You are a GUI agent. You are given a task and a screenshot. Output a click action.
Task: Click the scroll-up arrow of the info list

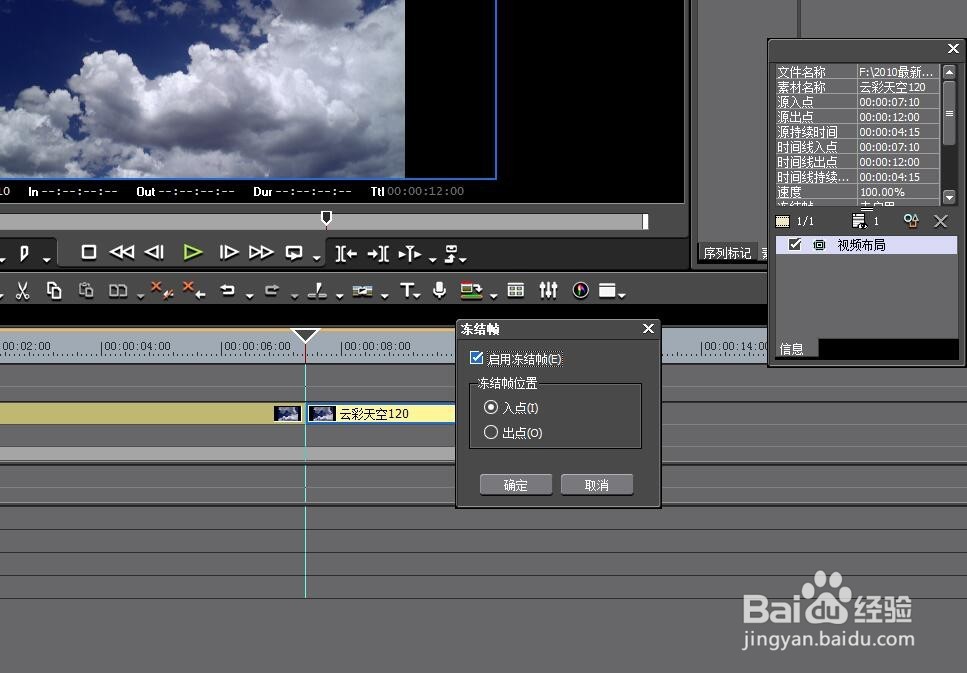[x=949, y=72]
